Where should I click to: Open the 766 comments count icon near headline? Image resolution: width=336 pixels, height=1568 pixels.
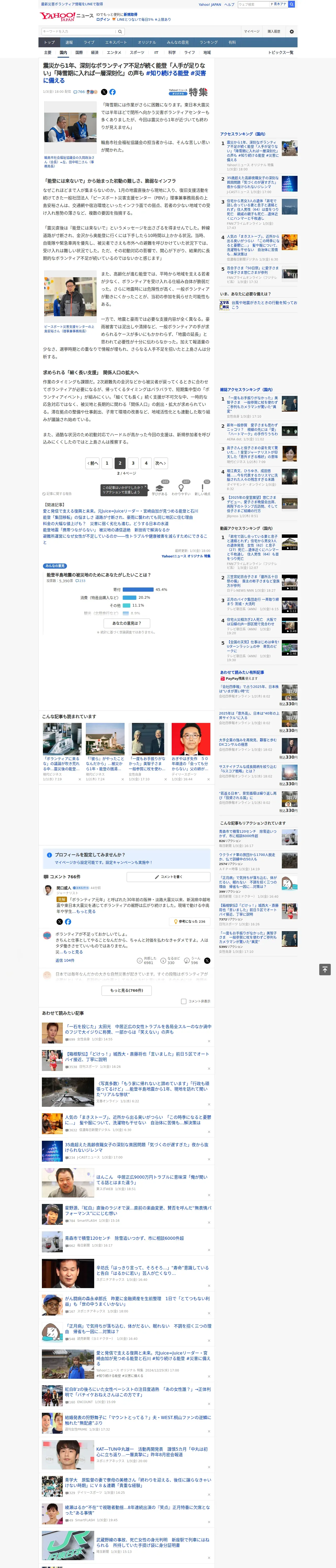(x=79, y=92)
